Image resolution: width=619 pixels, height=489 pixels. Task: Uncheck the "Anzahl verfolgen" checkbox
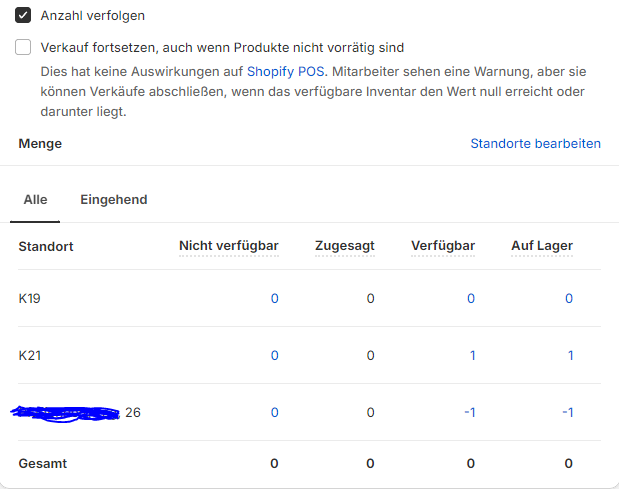(x=24, y=16)
